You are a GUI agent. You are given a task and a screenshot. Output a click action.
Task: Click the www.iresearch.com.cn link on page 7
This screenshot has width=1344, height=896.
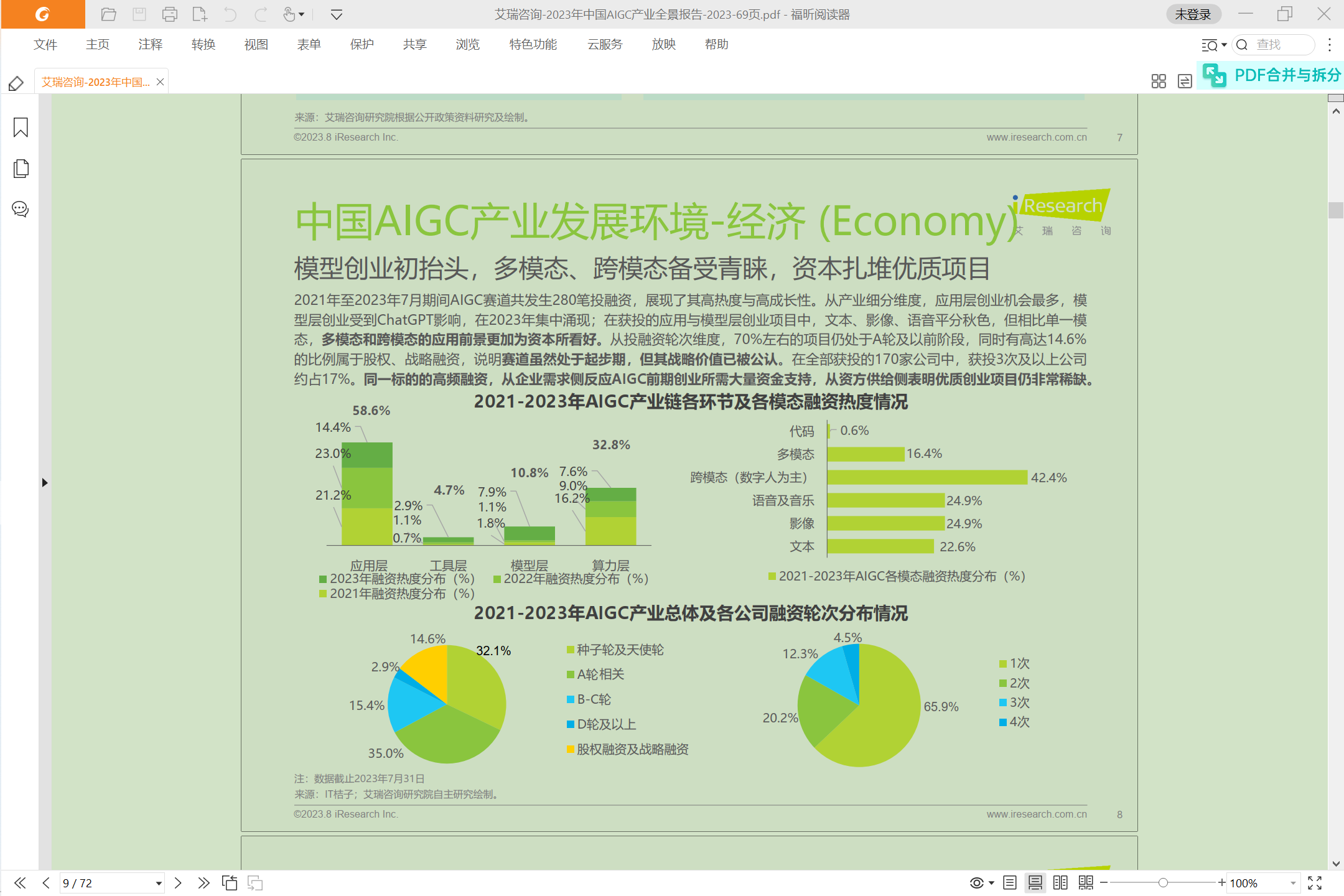(1037, 137)
